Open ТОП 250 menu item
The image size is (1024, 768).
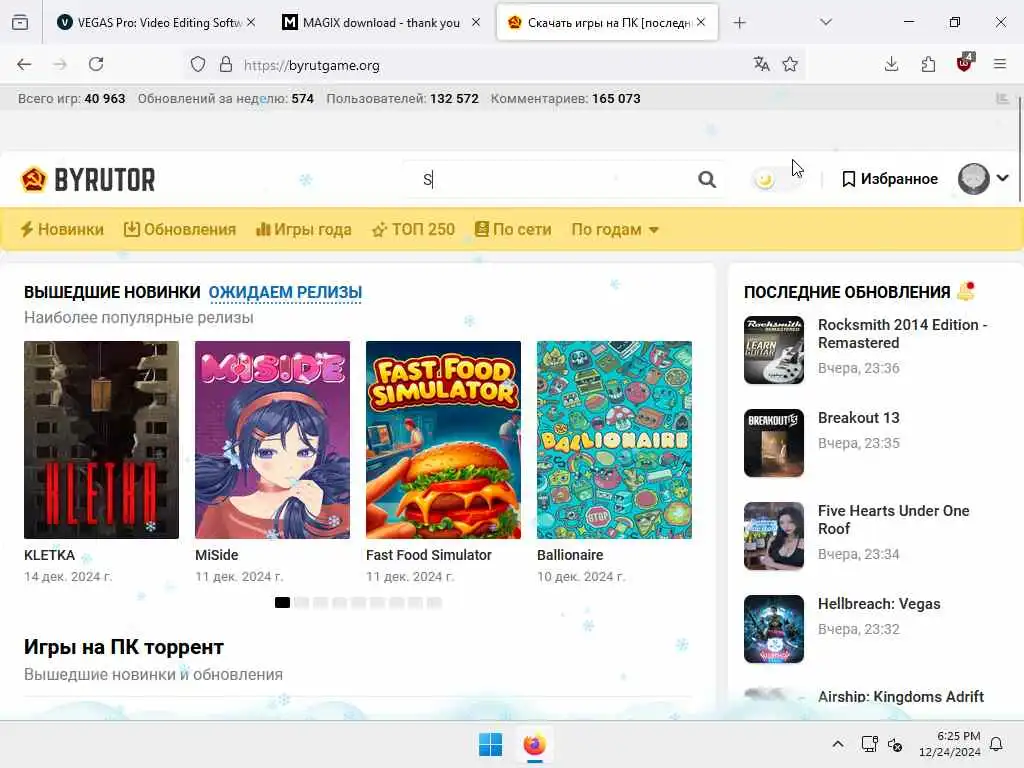413,230
